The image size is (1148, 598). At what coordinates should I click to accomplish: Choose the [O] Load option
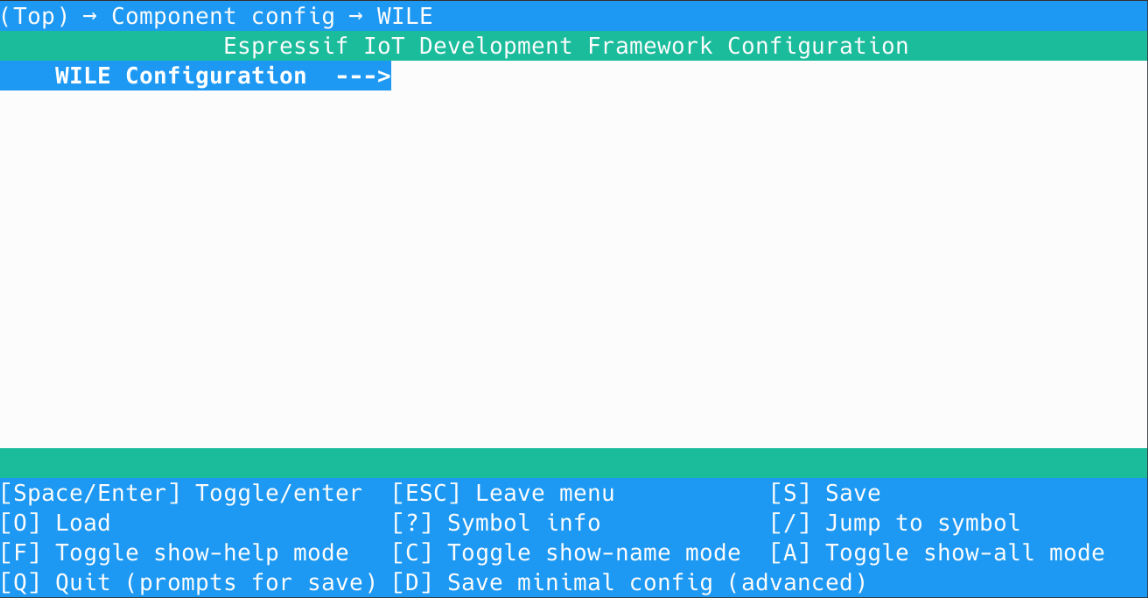coord(55,523)
